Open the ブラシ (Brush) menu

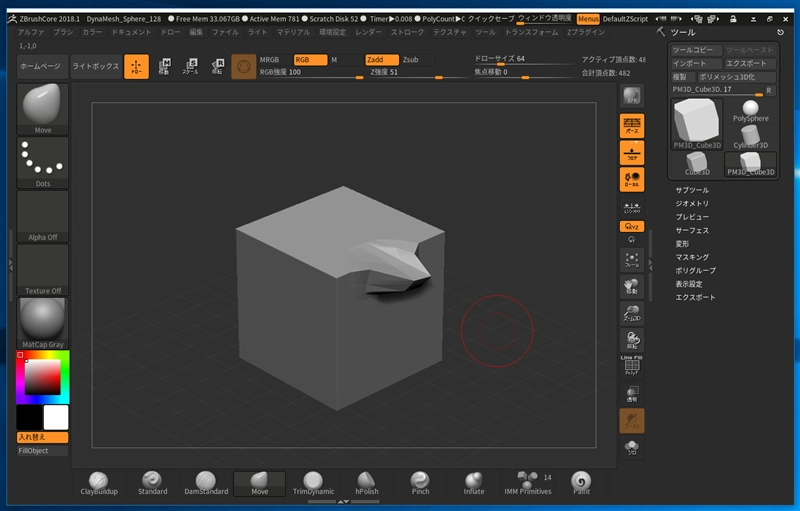tap(63, 32)
